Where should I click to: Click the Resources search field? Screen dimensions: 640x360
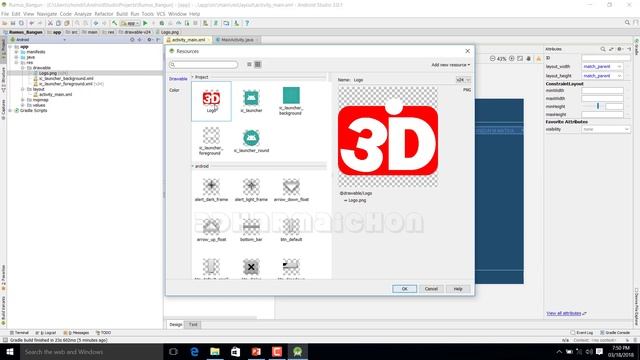(x=203, y=64)
